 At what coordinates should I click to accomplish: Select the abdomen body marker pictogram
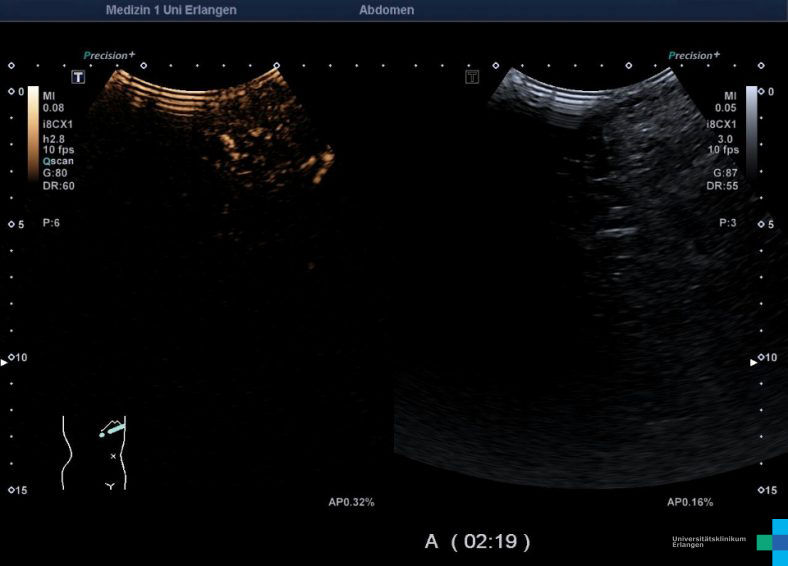(x=93, y=453)
